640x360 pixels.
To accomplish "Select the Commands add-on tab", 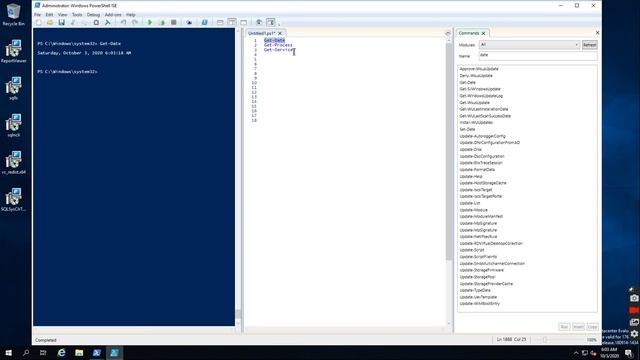I will pyautogui.click(x=469, y=33).
